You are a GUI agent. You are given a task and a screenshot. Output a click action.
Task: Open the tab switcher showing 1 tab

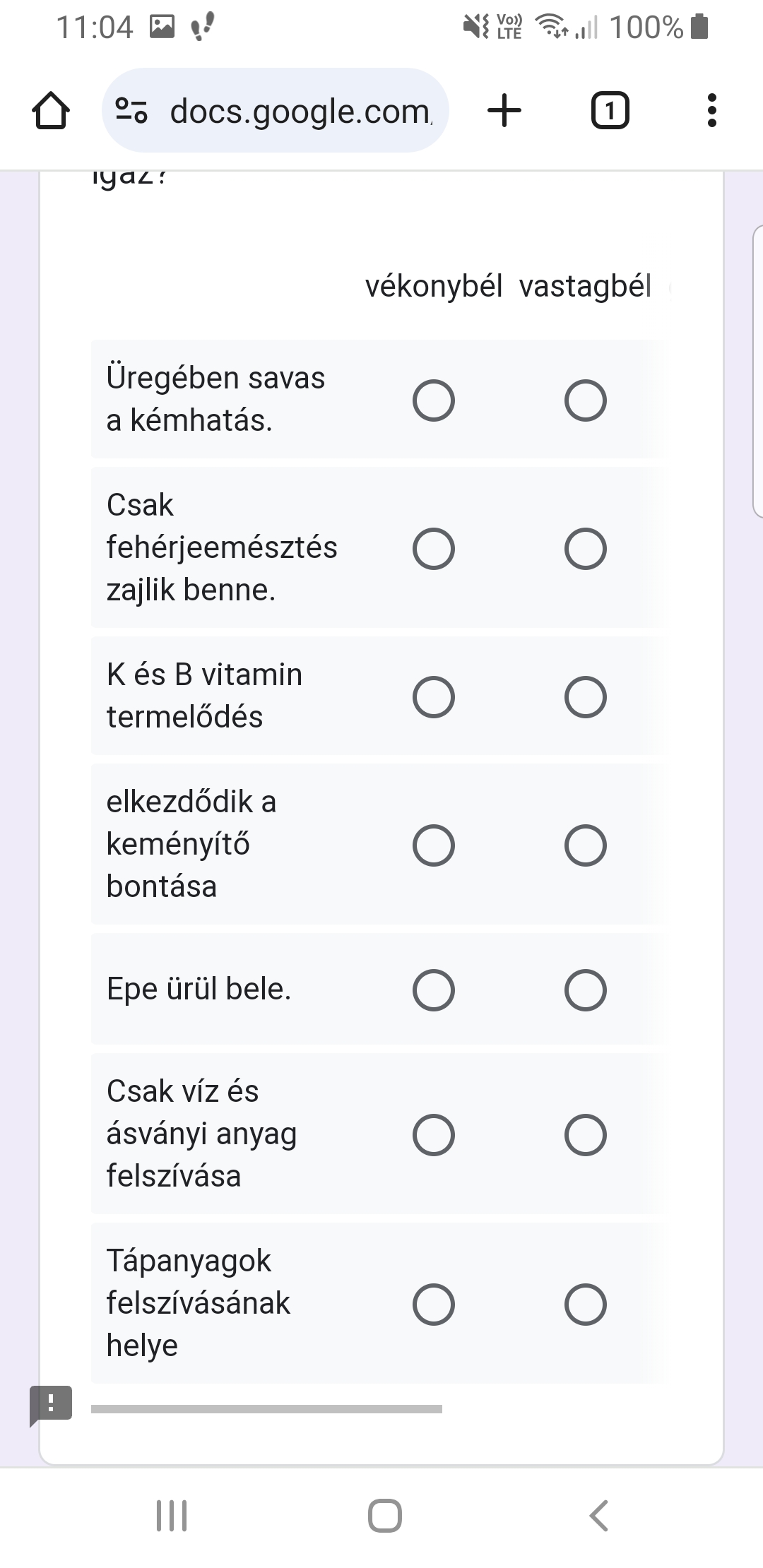coord(609,111)
